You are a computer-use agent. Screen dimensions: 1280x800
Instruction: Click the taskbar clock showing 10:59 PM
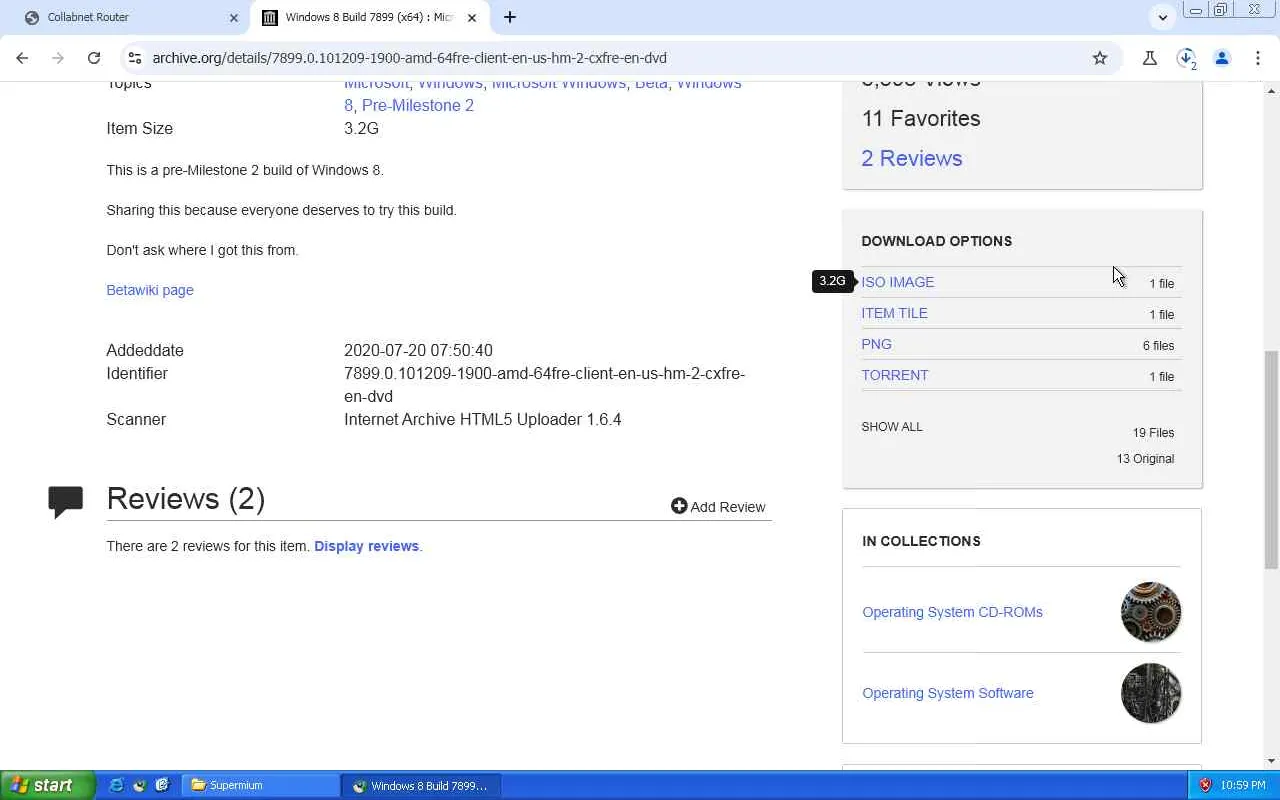(x=1244, y=785)
